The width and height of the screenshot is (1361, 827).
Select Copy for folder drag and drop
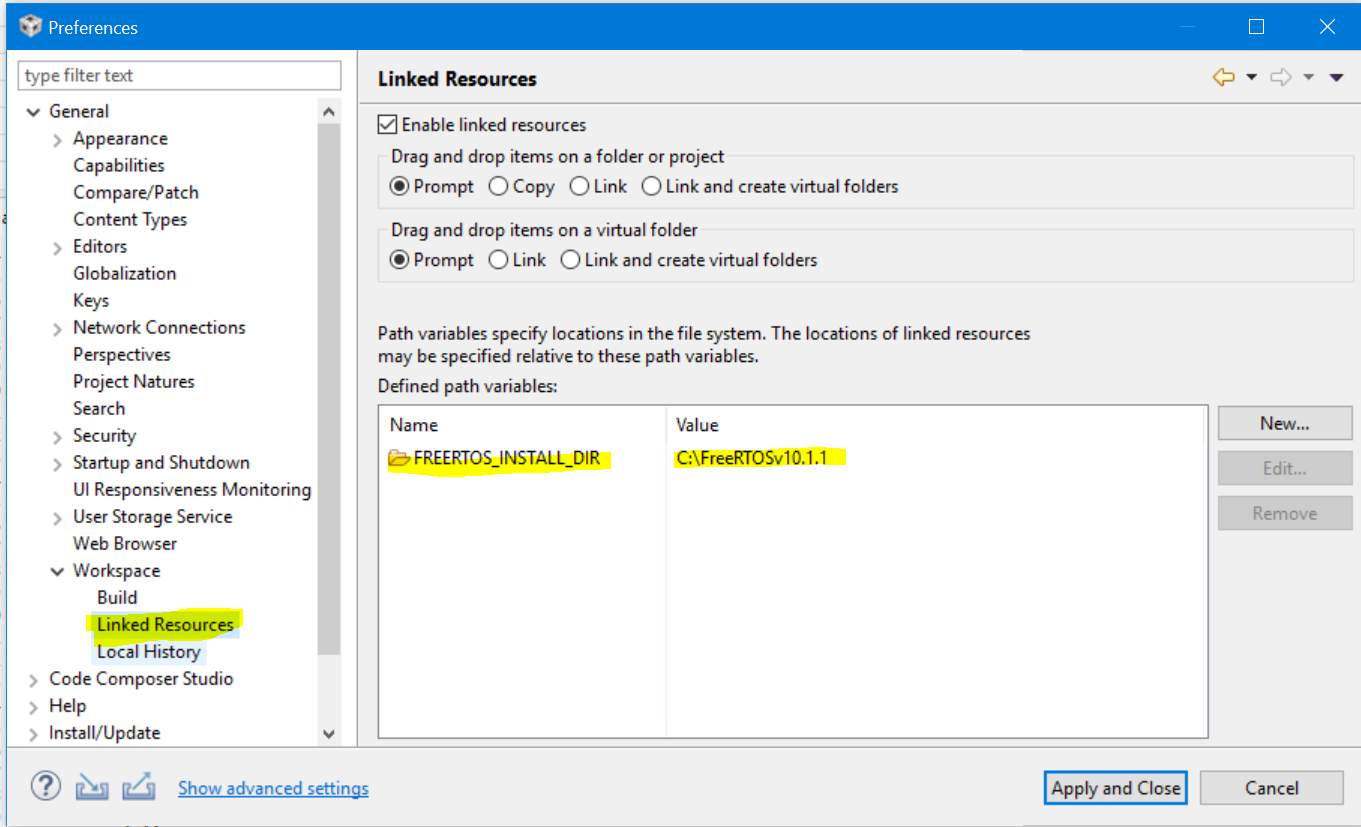click(x=498, y=186)
